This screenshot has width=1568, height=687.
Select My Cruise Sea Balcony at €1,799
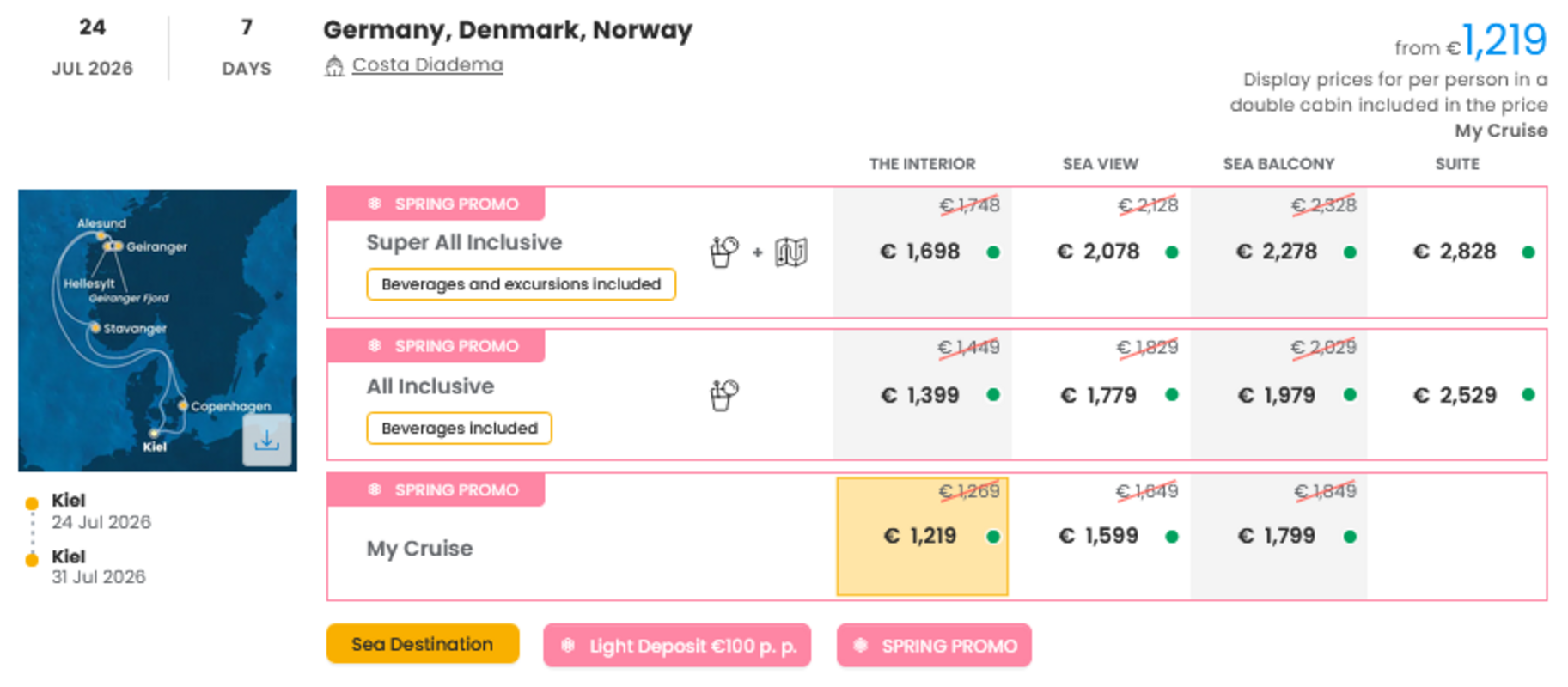pyautogui.click(x=1277, y=536)
